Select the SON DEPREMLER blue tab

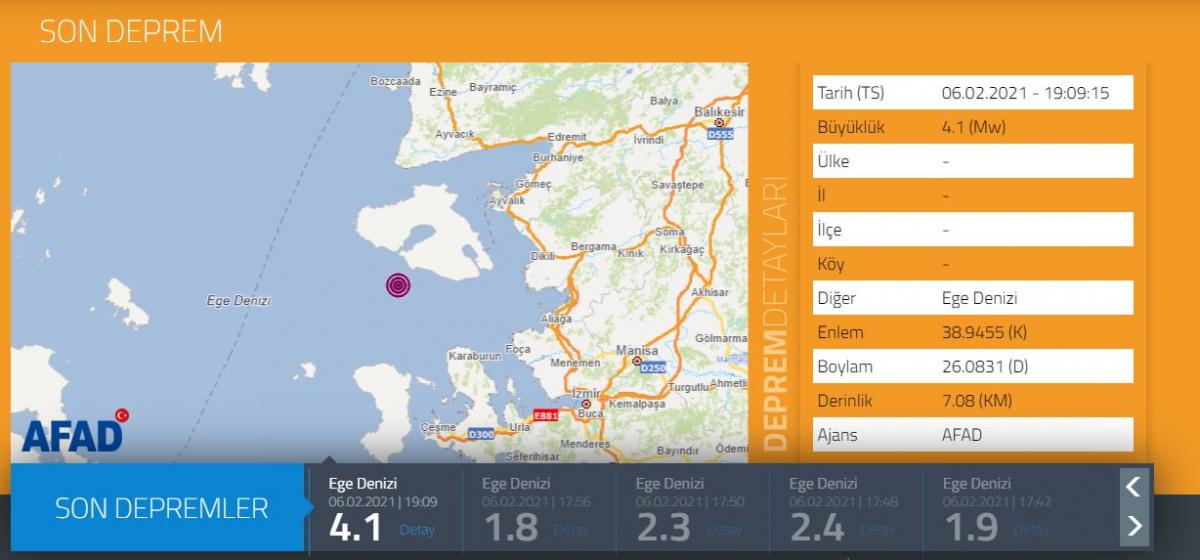click(x=161, y=508)
